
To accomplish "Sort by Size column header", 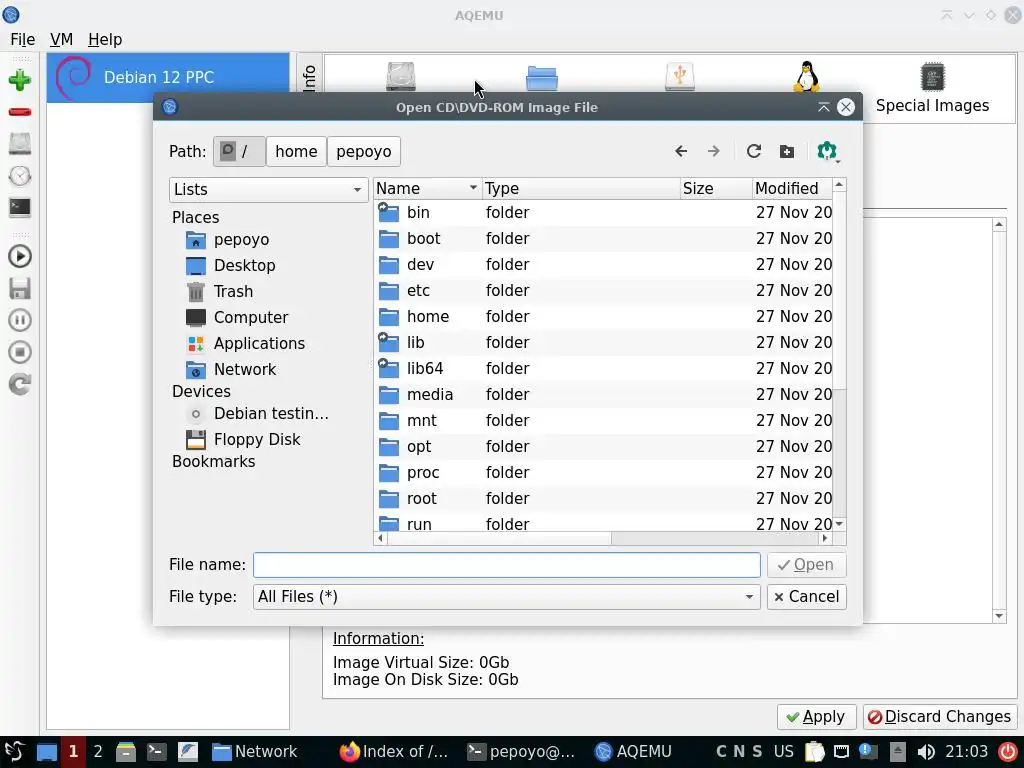I will click(716, 188).
